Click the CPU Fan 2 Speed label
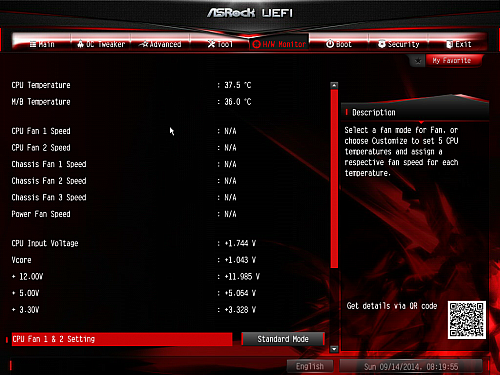The width and height of the screenshot is (500, 375). coord(41,148)
